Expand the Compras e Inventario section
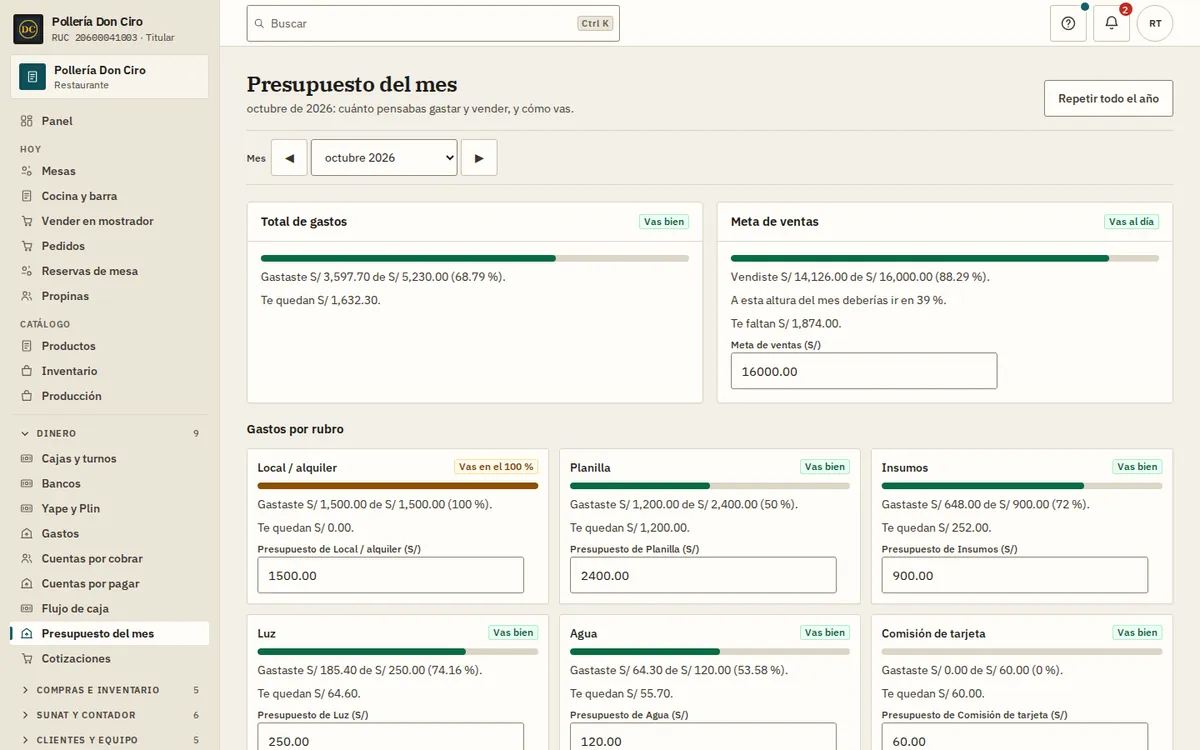This screenshot has width=1200, height=750. [x=110, y=690]
